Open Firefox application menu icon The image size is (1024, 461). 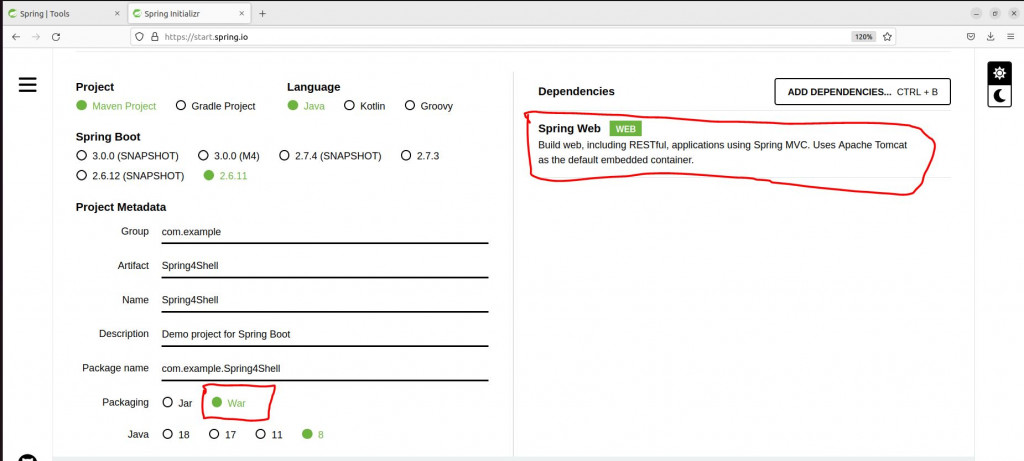[1010, 37]
